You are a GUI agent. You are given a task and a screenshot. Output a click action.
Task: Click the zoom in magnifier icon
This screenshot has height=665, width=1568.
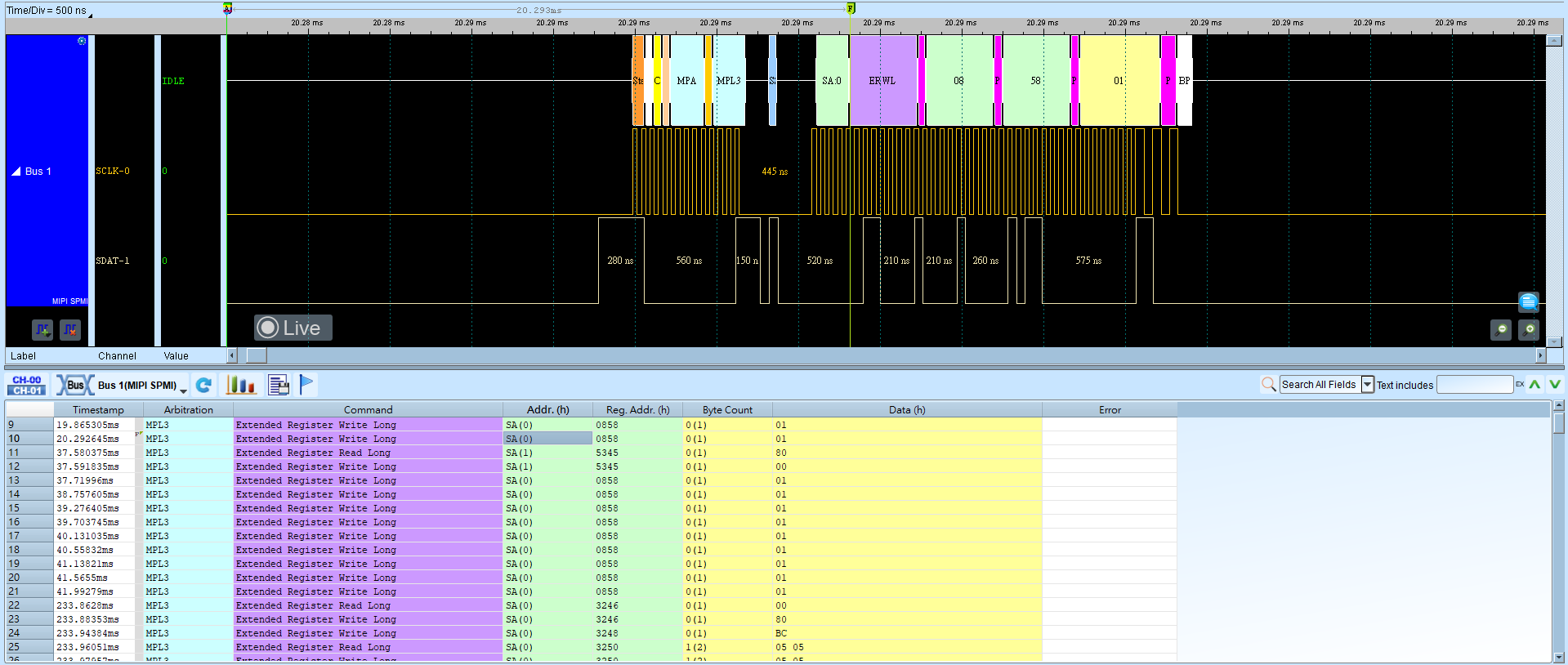(x=1529, y=330)
